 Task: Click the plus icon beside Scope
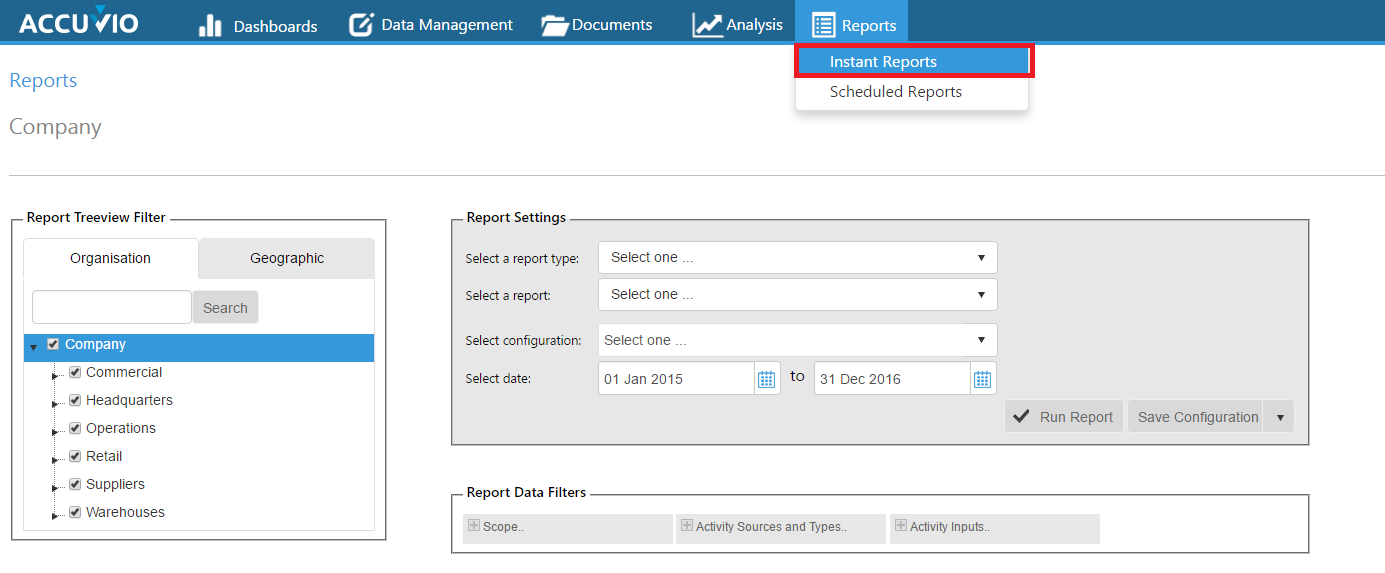(474, 526)
